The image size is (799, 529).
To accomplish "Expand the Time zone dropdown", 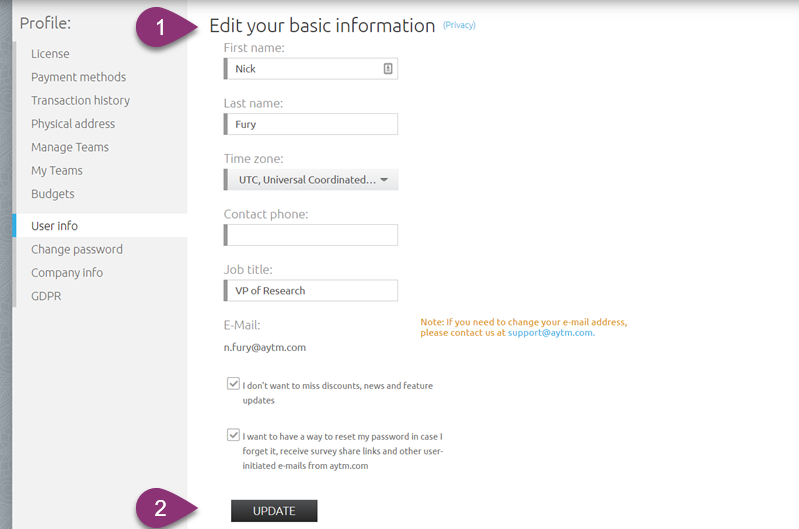I will click(311, 180).
